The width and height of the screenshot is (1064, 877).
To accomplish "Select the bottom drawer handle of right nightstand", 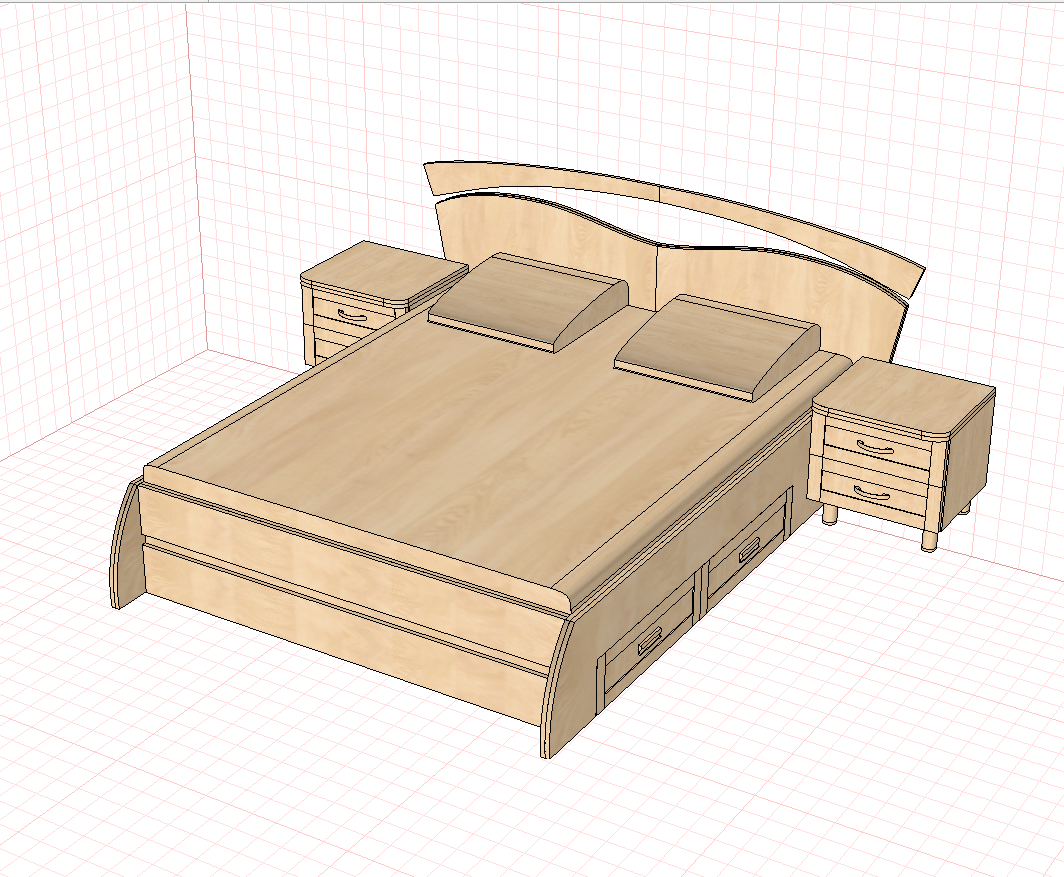I will coord(871,493).
